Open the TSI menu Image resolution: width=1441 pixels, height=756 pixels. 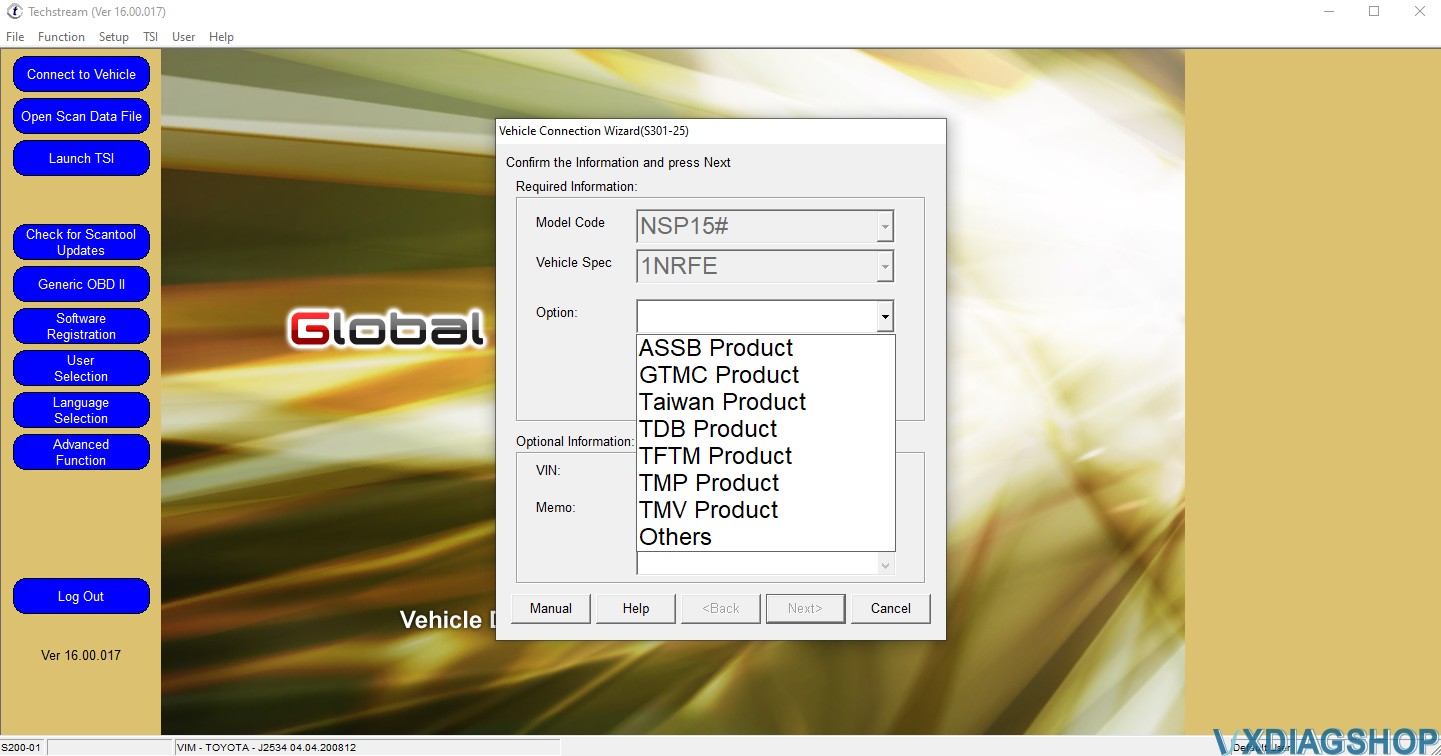pos(150,37)
